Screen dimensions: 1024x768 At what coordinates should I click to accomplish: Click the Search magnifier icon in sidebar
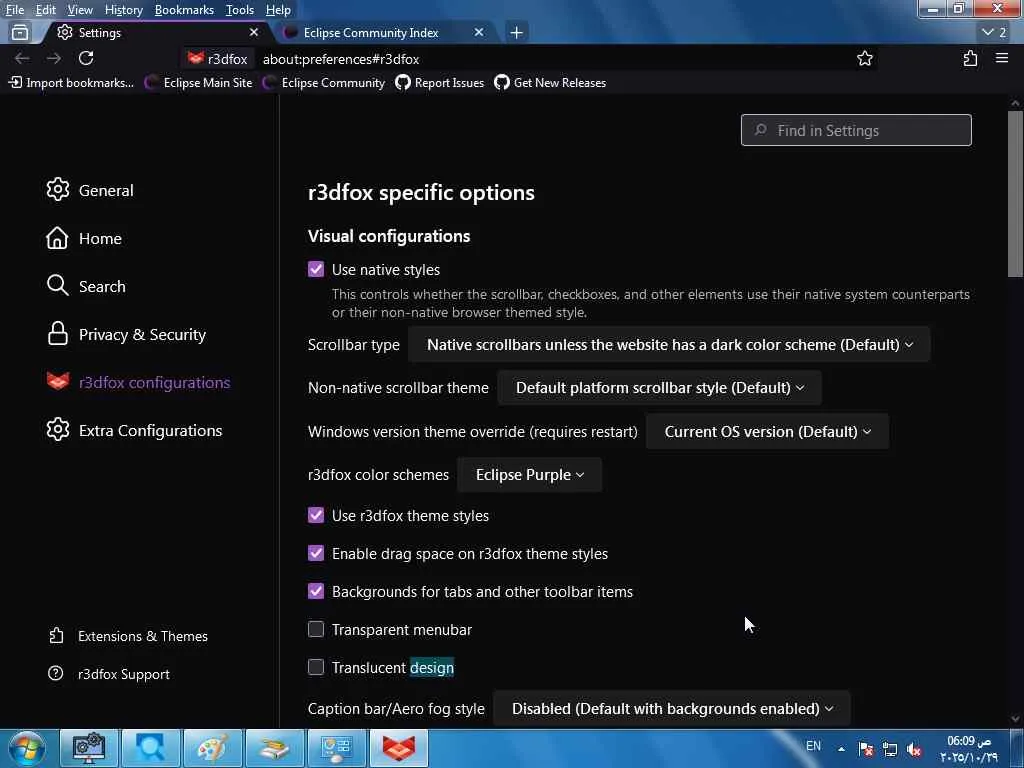tap(57, 285)
